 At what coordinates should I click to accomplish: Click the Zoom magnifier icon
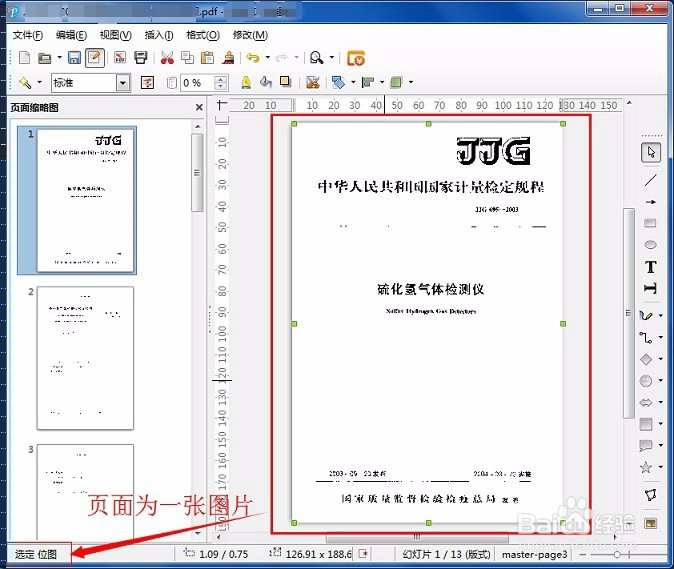[316, 58]
